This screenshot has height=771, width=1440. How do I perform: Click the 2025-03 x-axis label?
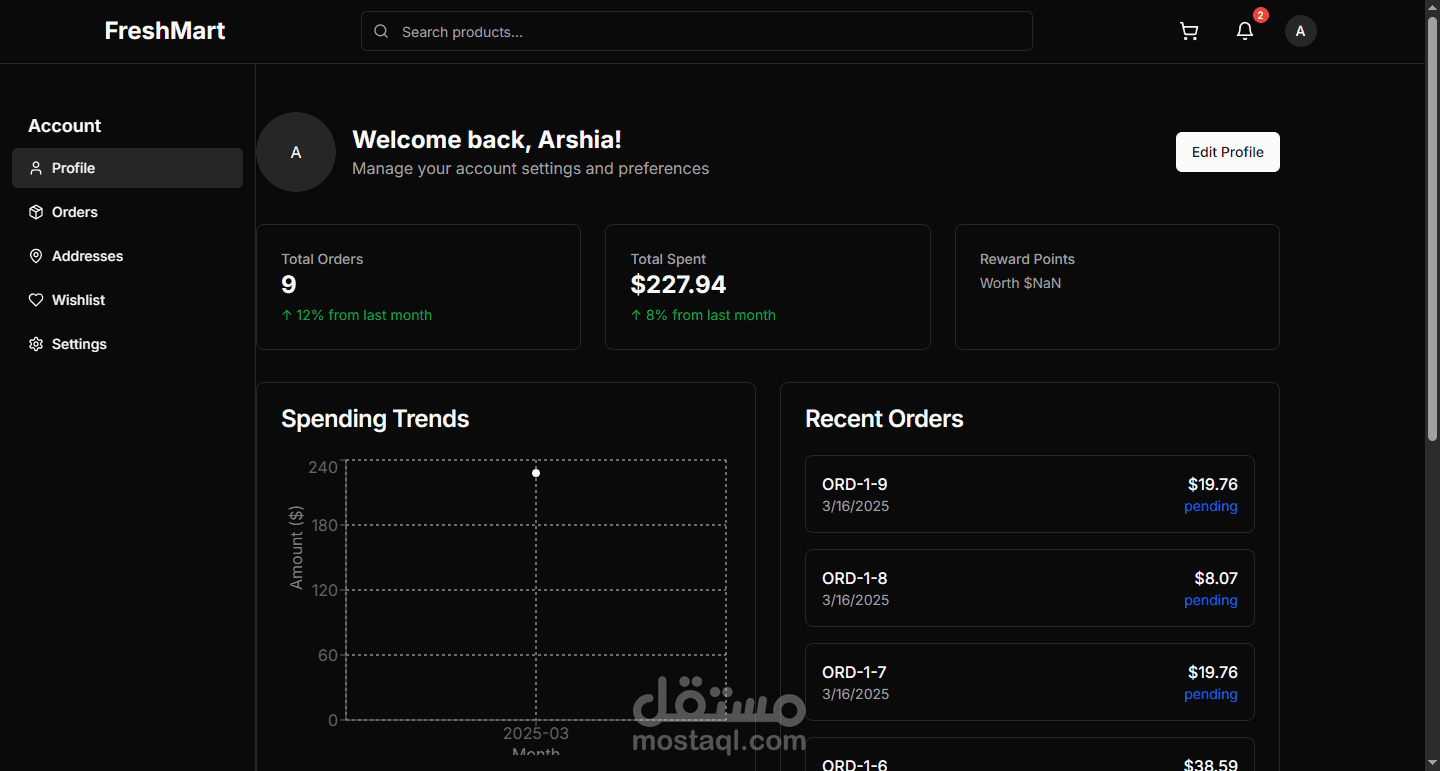pos(536,733)
